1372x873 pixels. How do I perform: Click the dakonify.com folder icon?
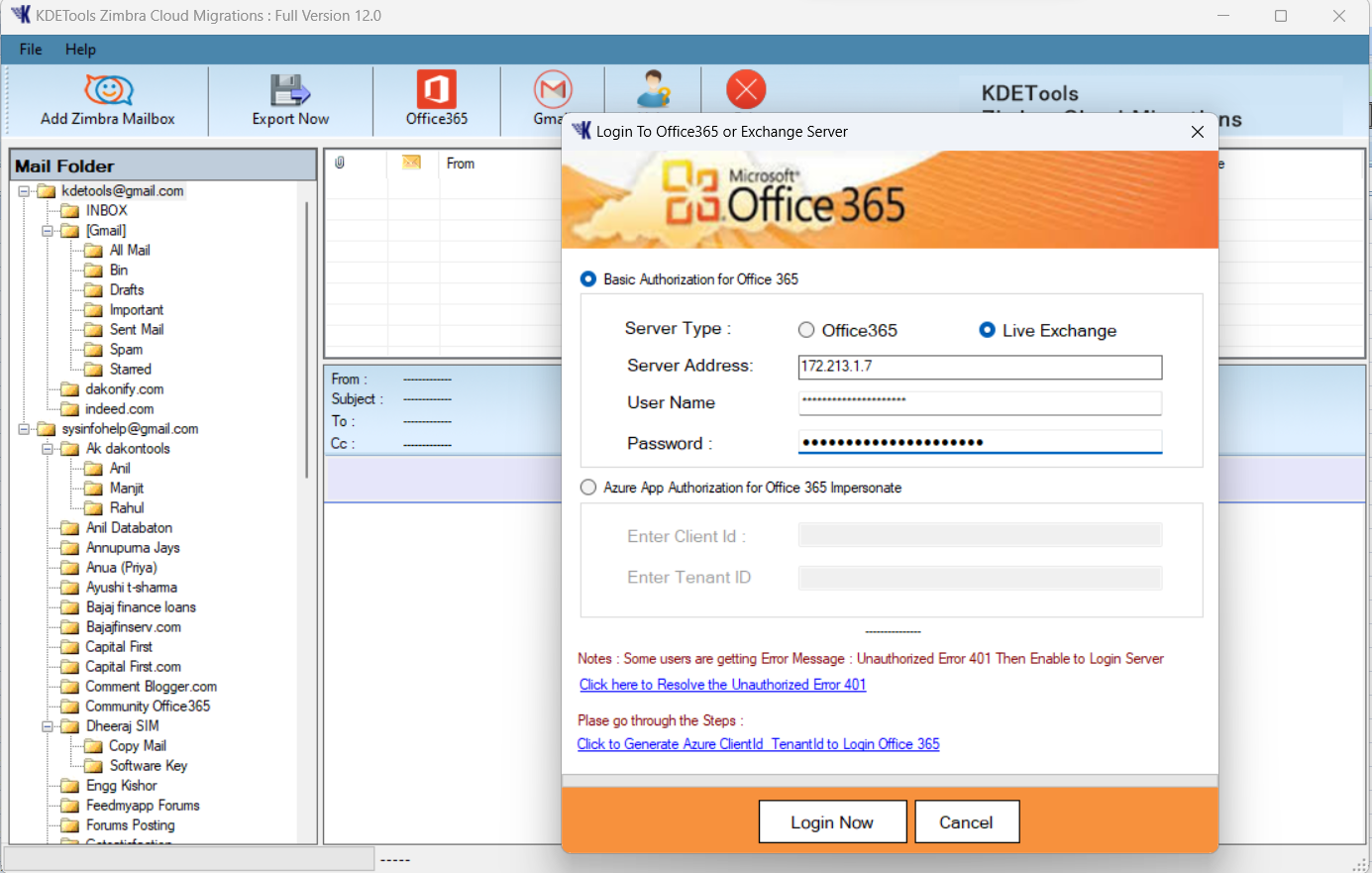pyautogui.click(x=70, y=389)
